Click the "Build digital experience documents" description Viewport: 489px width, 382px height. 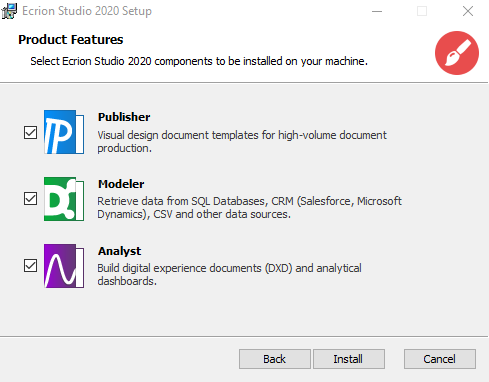pyautogui.click(x=229, y=274)
